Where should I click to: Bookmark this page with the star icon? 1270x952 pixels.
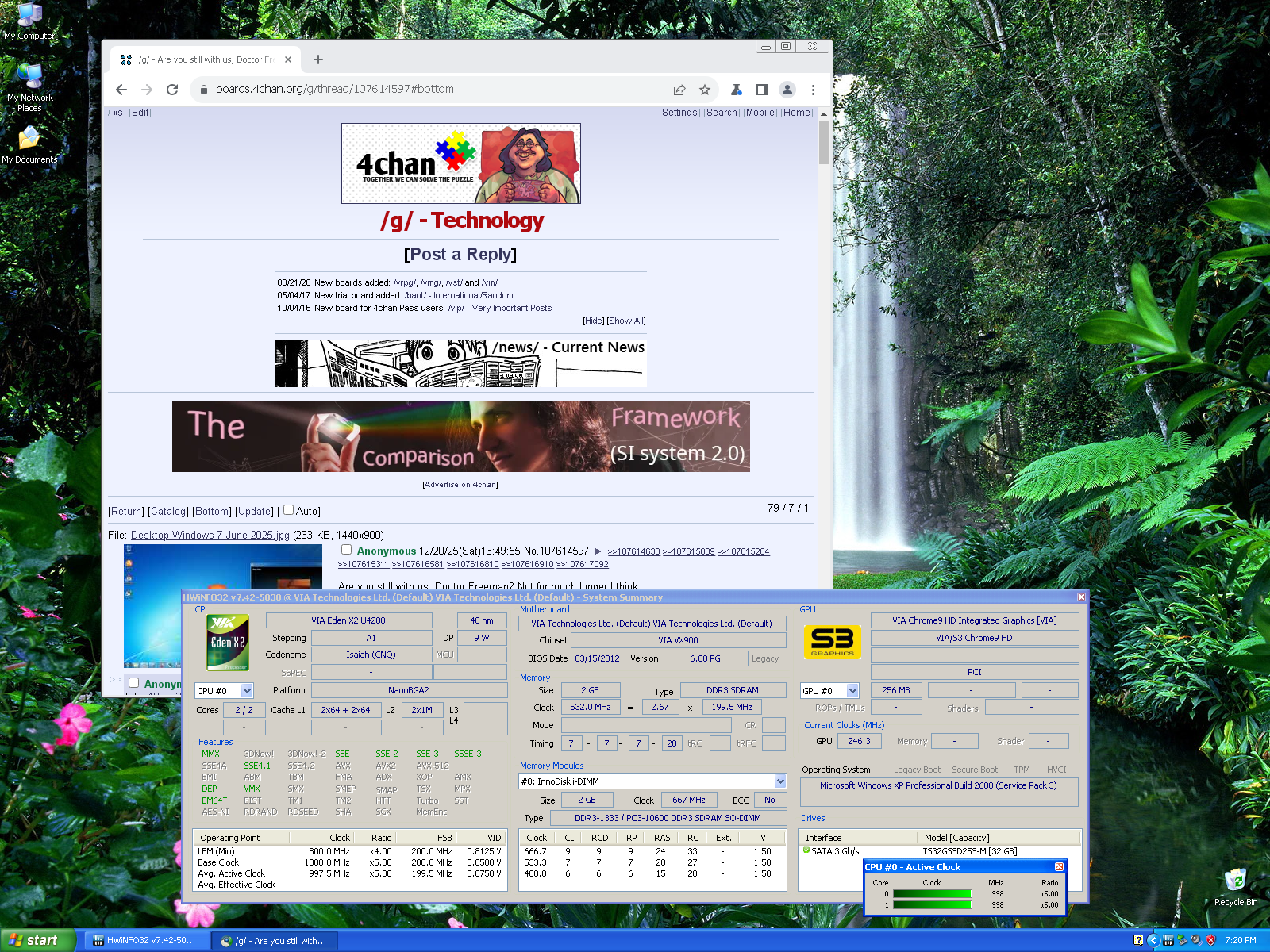[x=704, y=90]
